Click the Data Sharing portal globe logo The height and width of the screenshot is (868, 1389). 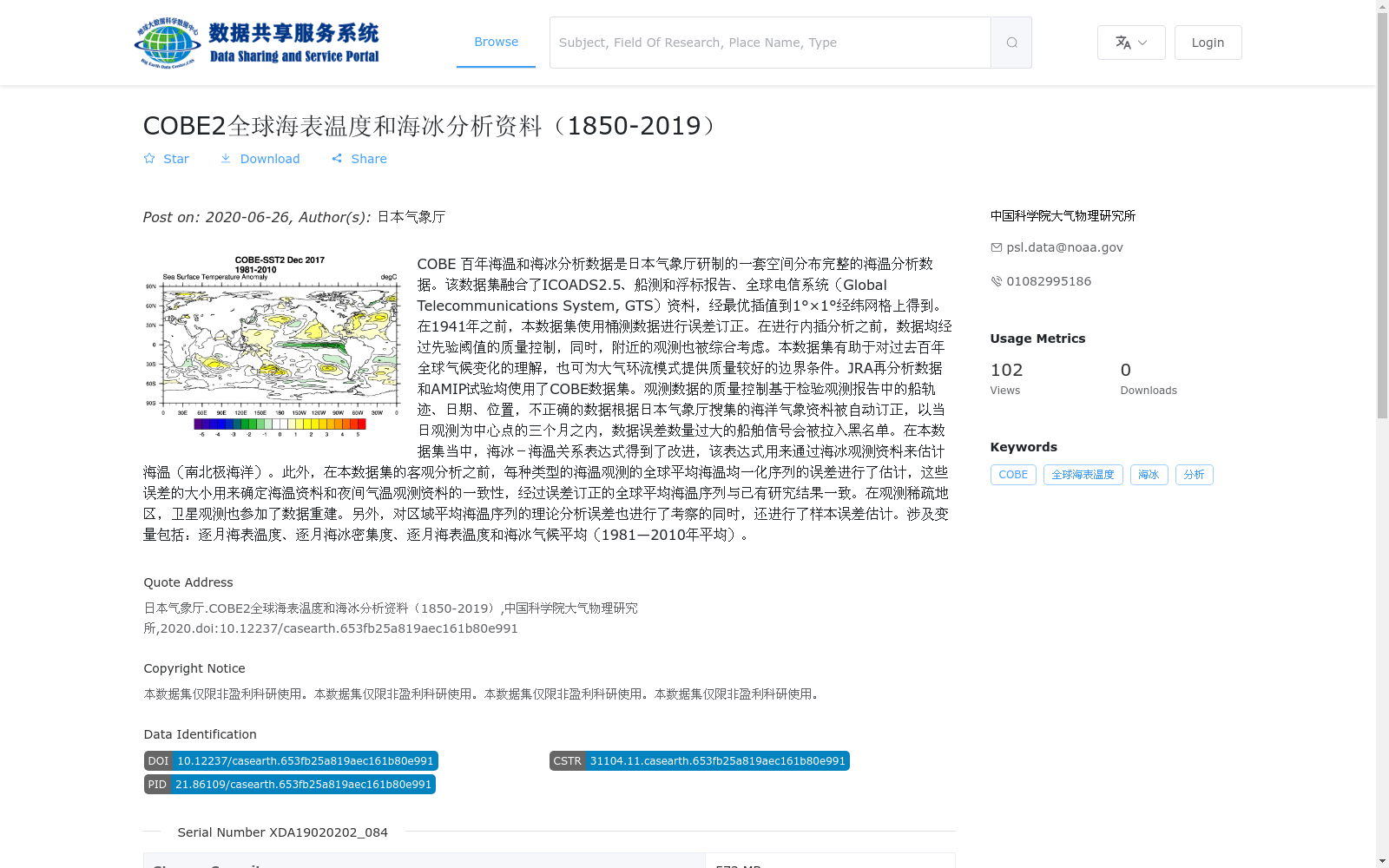point(257,43)
